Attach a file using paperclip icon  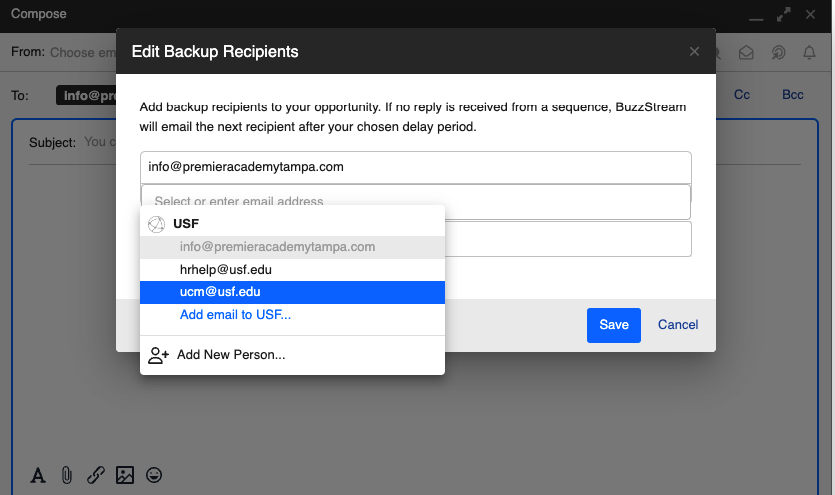(x=67, y=475)
